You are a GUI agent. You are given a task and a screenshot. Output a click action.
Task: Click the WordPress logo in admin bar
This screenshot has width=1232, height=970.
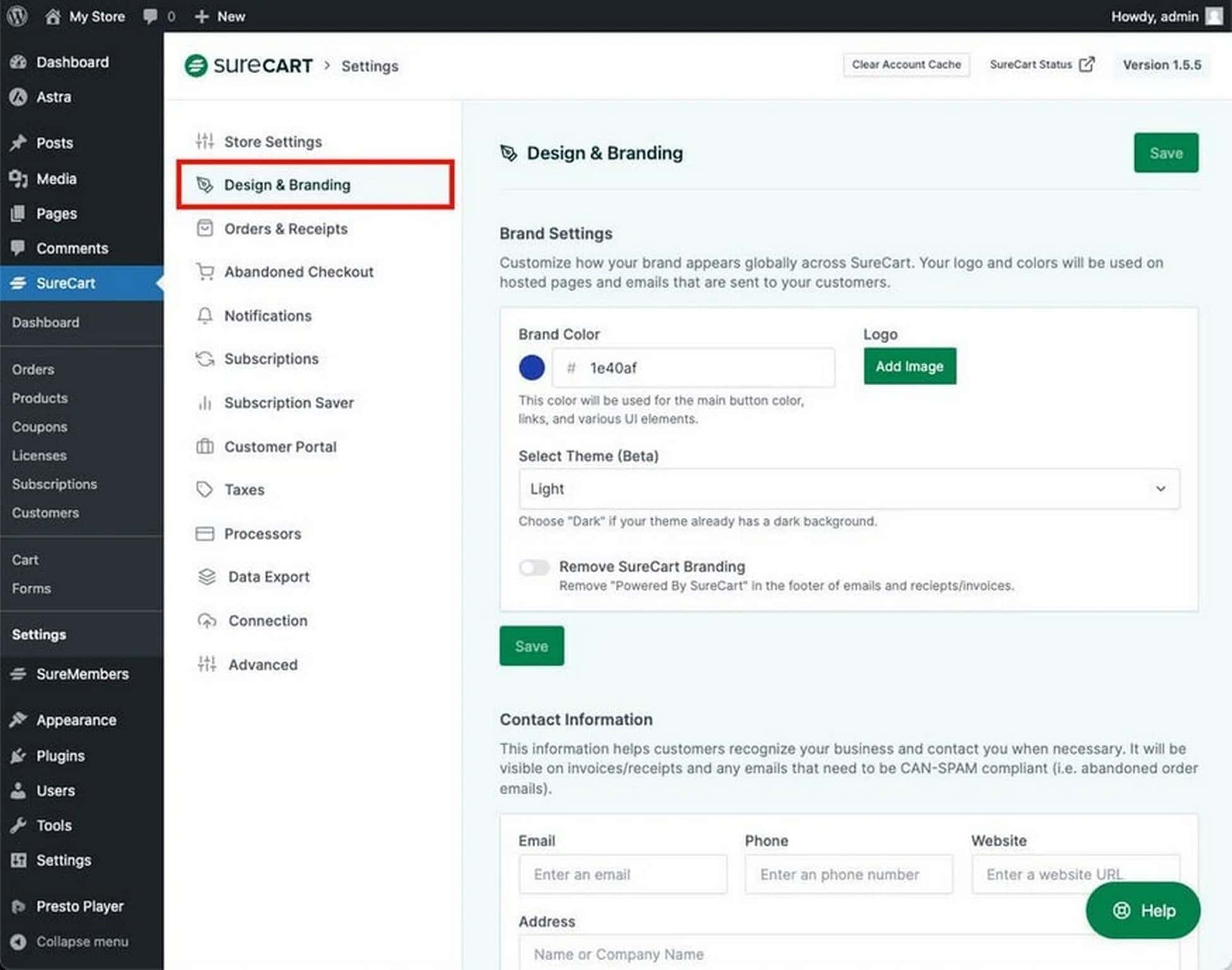coord(18,16)
